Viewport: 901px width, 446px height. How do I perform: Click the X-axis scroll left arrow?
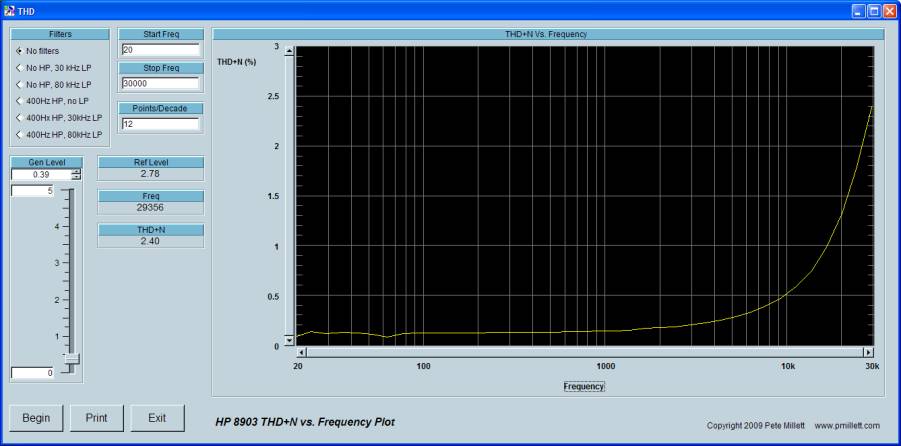click(x=303, y=352)
